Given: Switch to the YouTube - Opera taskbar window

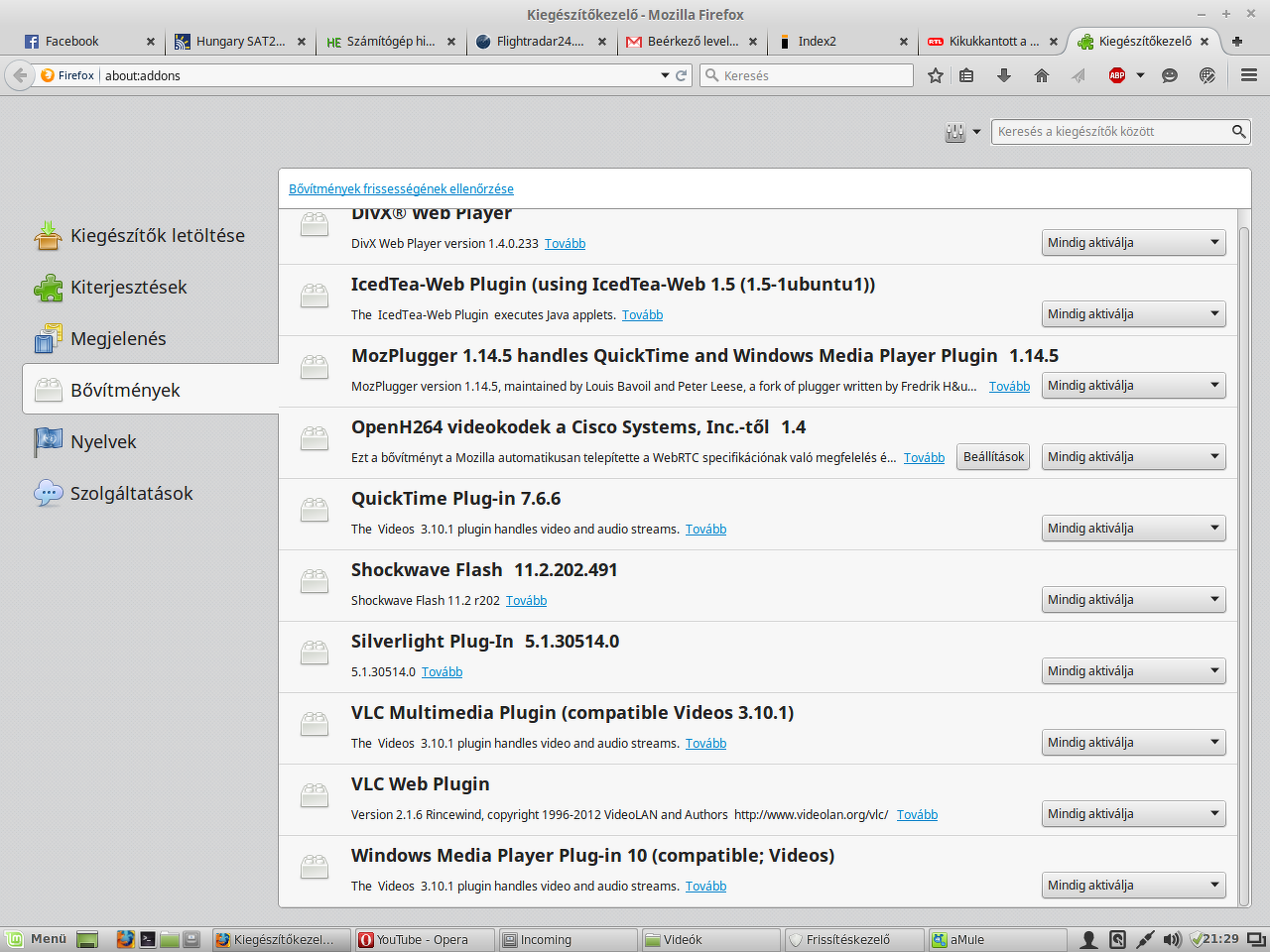Looking at the screenshot, I should coord(425,939).
